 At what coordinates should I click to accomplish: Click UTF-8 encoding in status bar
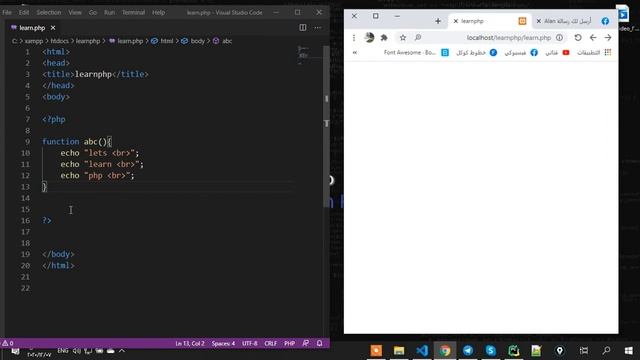point(249,344)
